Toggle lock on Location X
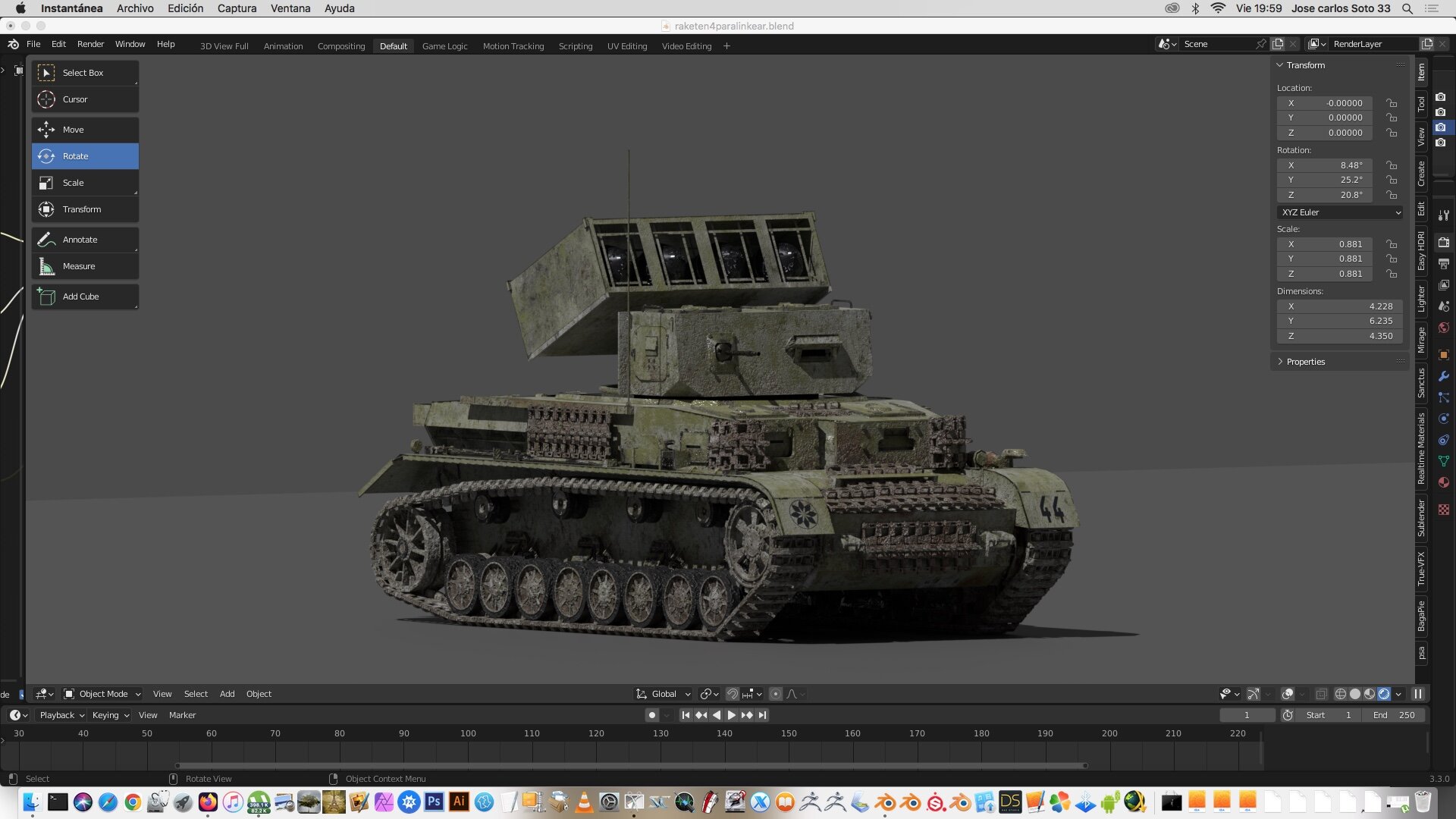The height and width of the screenshot is (819, 1456). click(x=1392, y=103)
